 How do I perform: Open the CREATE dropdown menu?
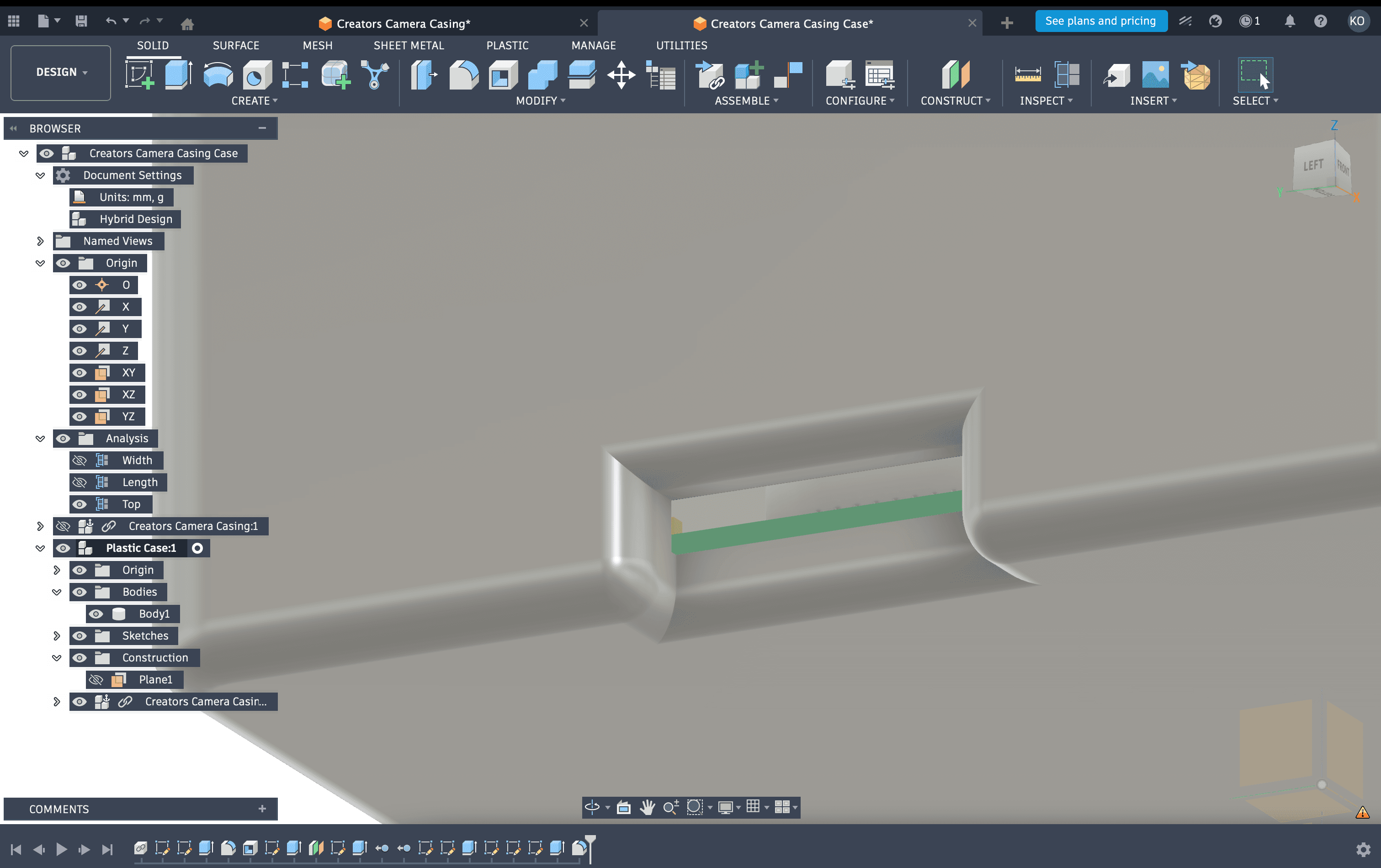254,101
